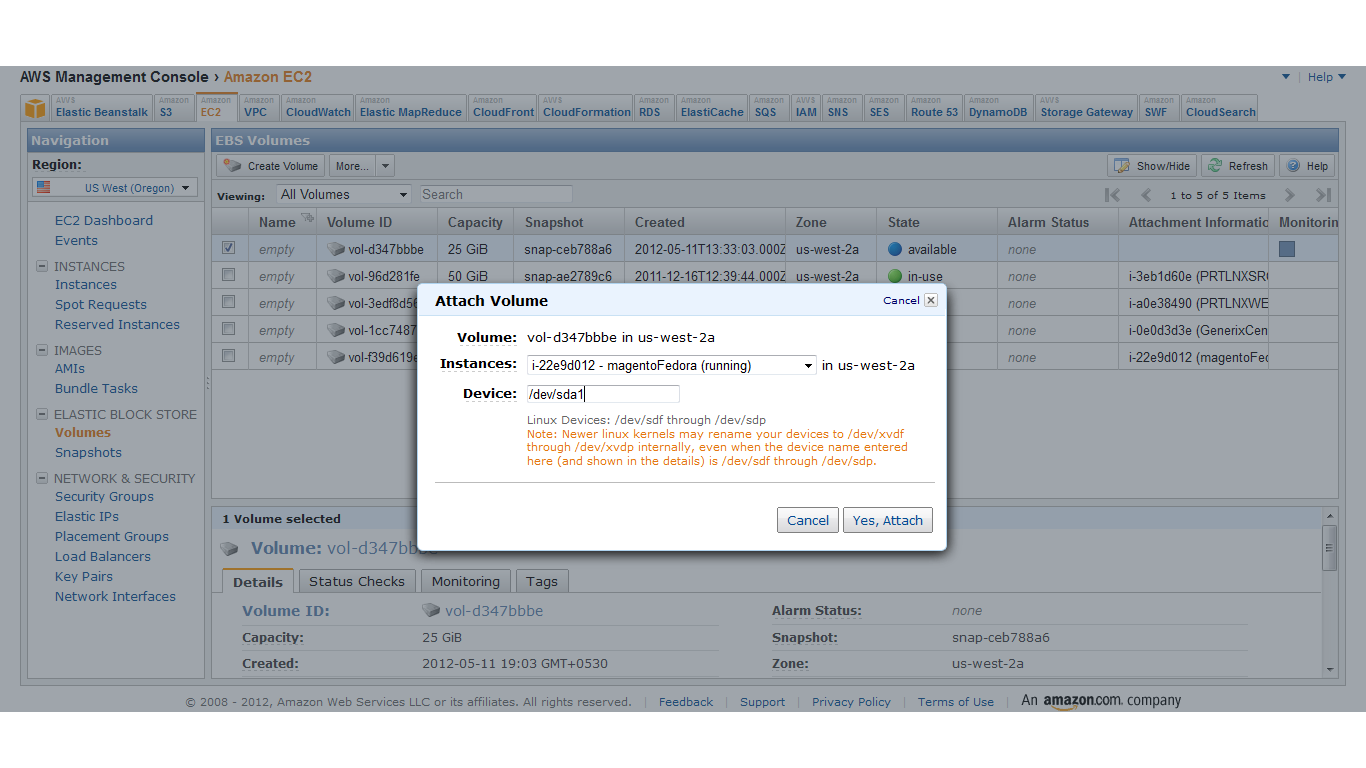
Task: Uncheck the vol-d347bbbe row checkbox
Action: [x=229, y=248]
